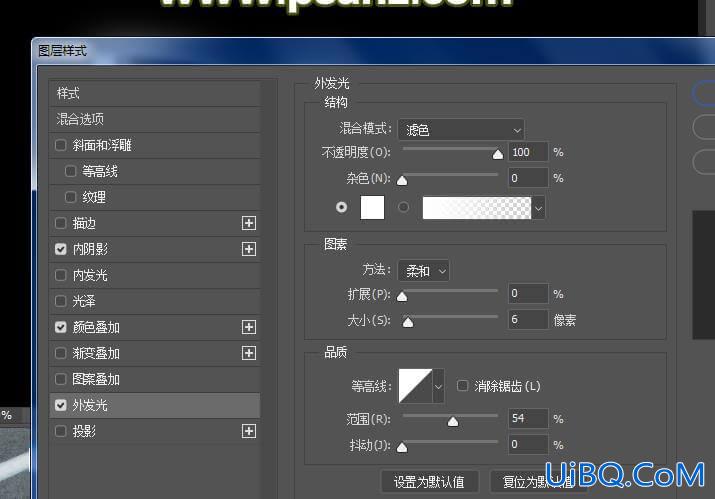Click the 范围 value field showing 54
Screen dimensions: 715x499
pyautogui.click(x=528, y=418)
